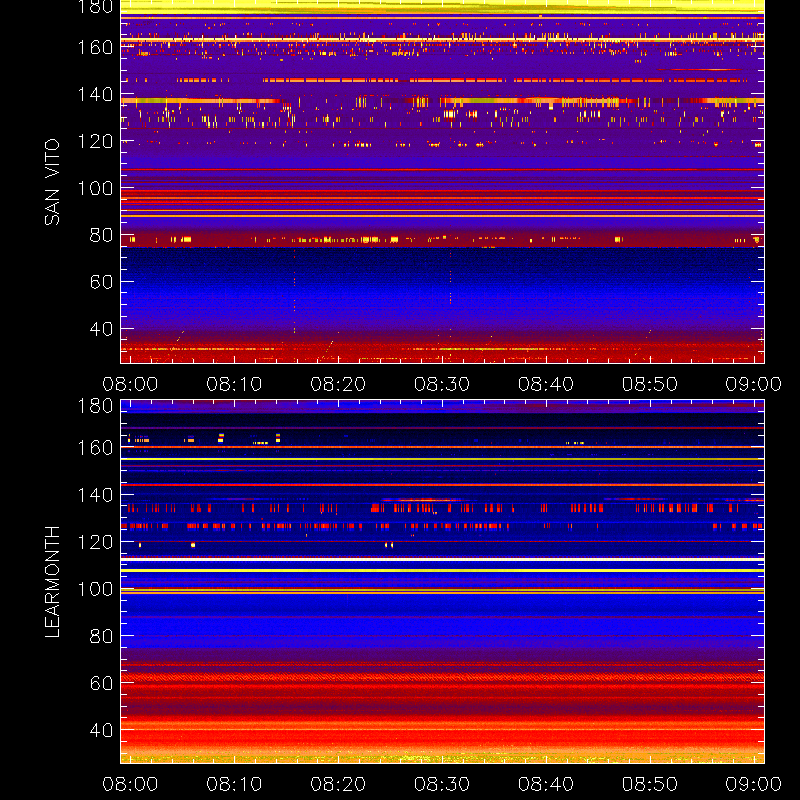Select the 160 frequency tick of San Vito plot

pos(95,47)
